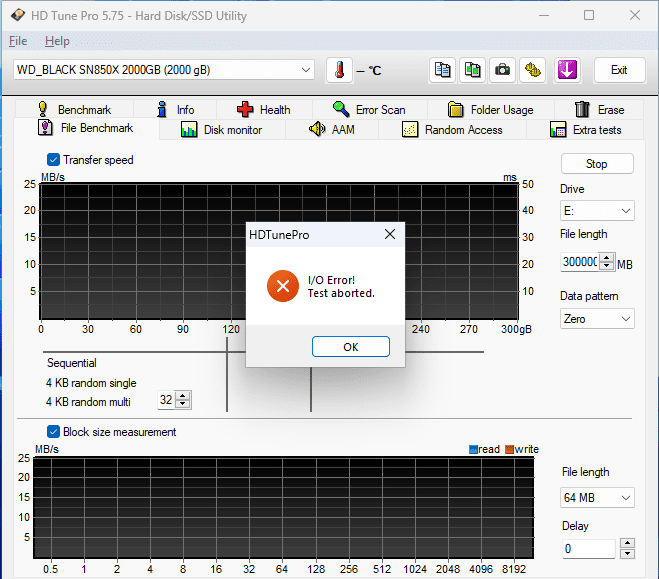Switch to the Folder Usage tab

490,110
